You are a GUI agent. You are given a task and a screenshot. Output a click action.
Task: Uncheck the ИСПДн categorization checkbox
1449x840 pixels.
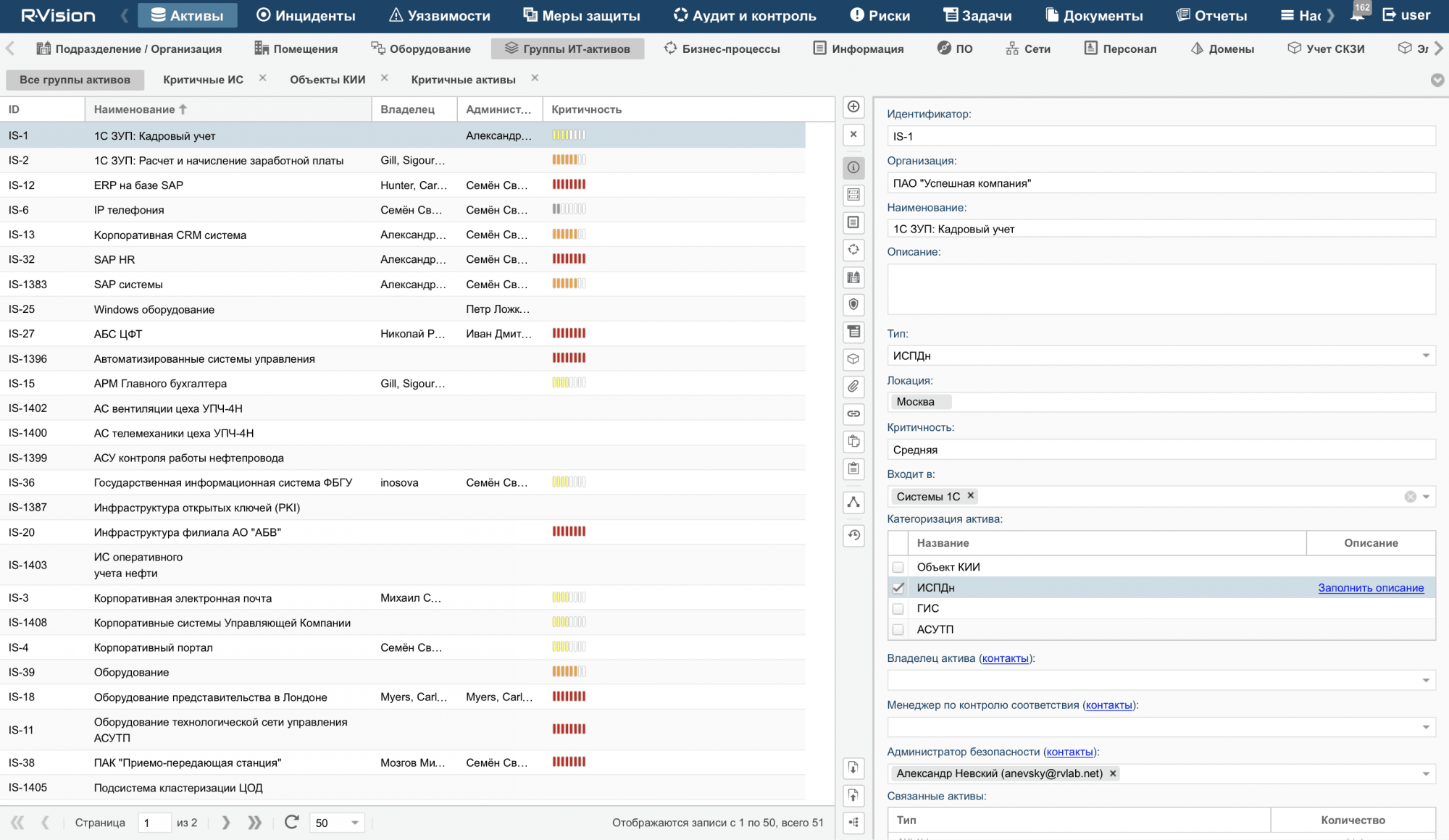tap(898, 588)
